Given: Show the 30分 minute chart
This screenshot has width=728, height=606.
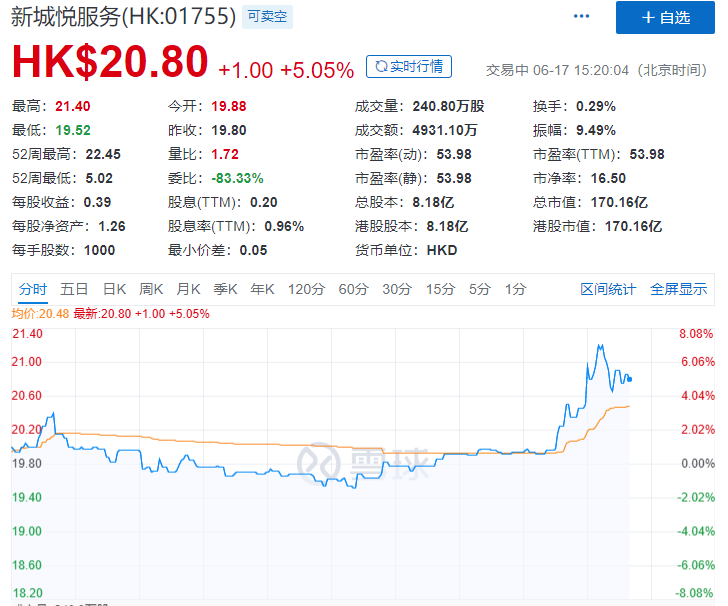Looking at the screenshot, I should point(396,289).
